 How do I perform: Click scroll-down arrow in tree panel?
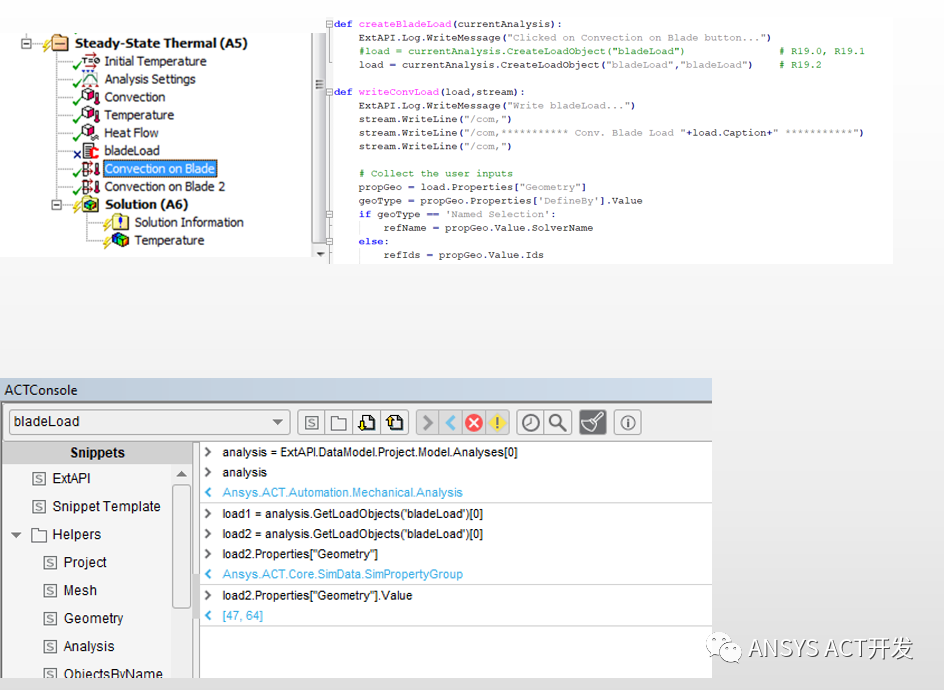coord(320,254)
